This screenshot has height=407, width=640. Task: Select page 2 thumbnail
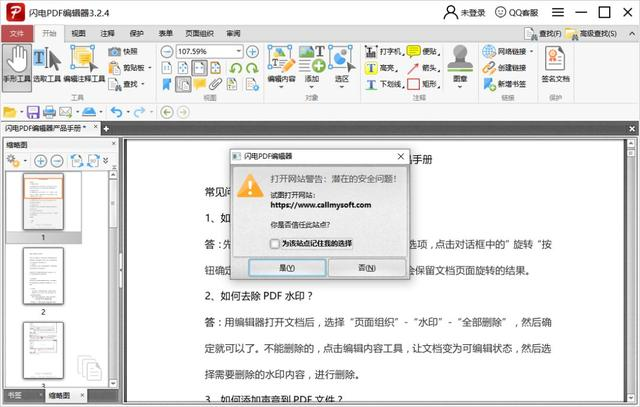click(x=43, y=276)
